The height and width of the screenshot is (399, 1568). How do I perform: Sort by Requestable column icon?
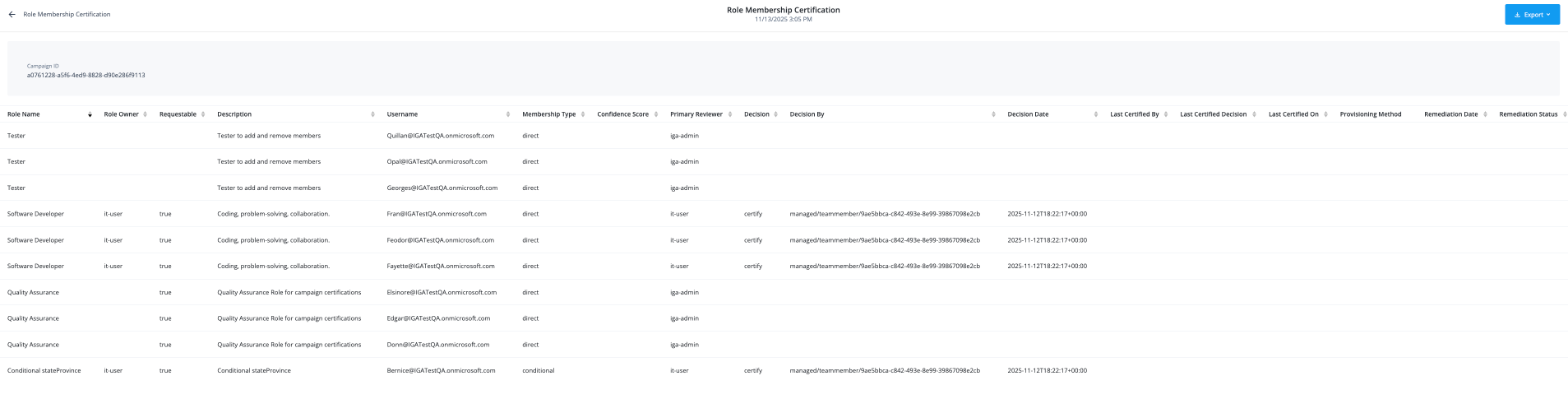pos(203,114)
